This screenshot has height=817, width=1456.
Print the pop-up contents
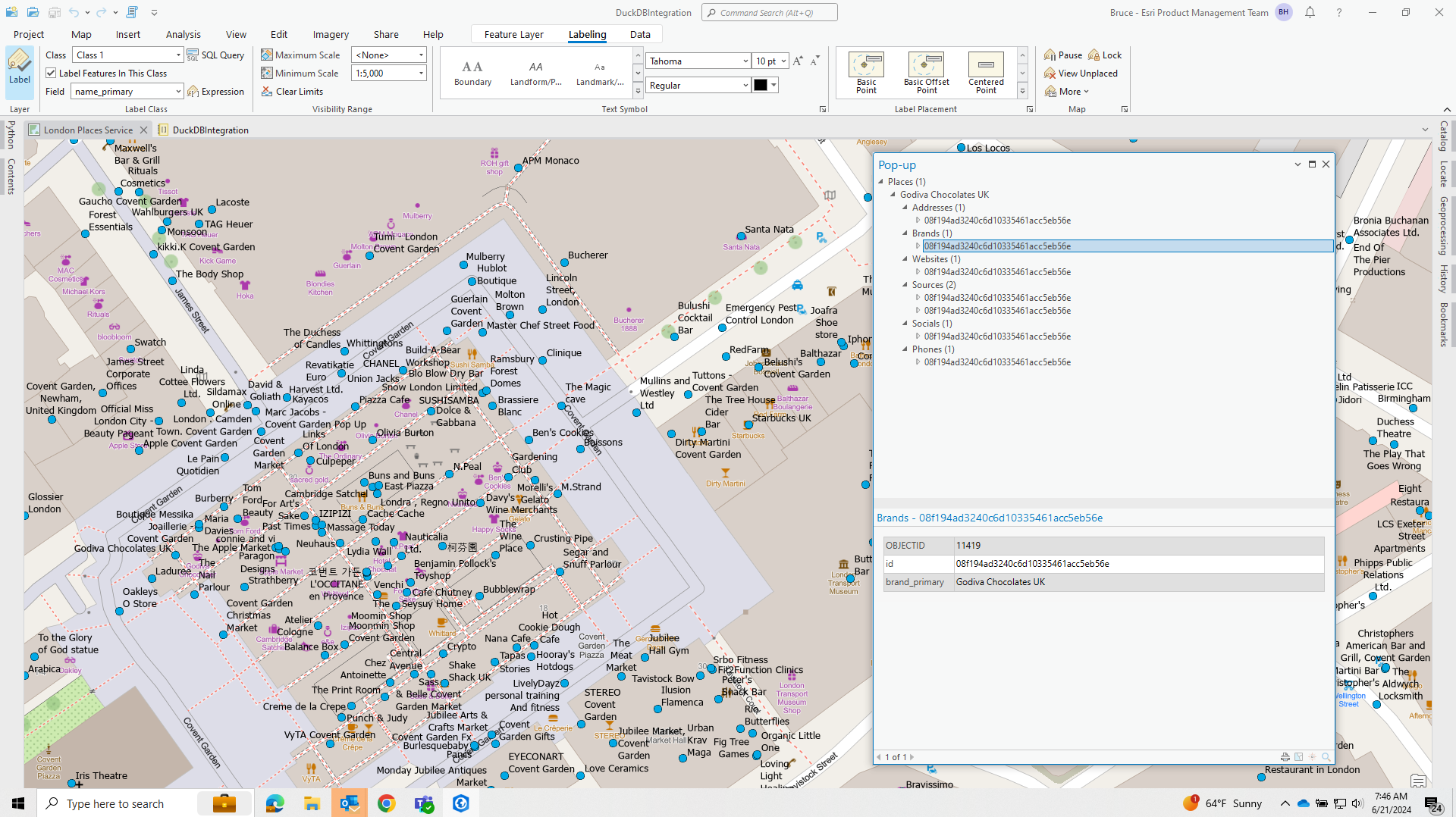point(1285,756)
